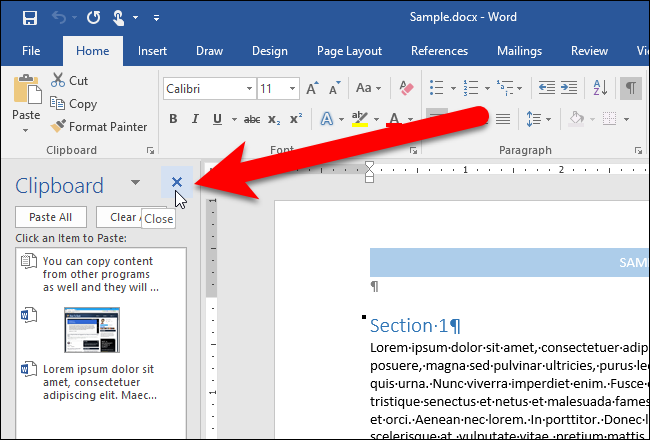
Task: Paste the 'Lorem ipsum dolor sit' clipboard item
Action: pyautogui.click(x=101, y=382)
